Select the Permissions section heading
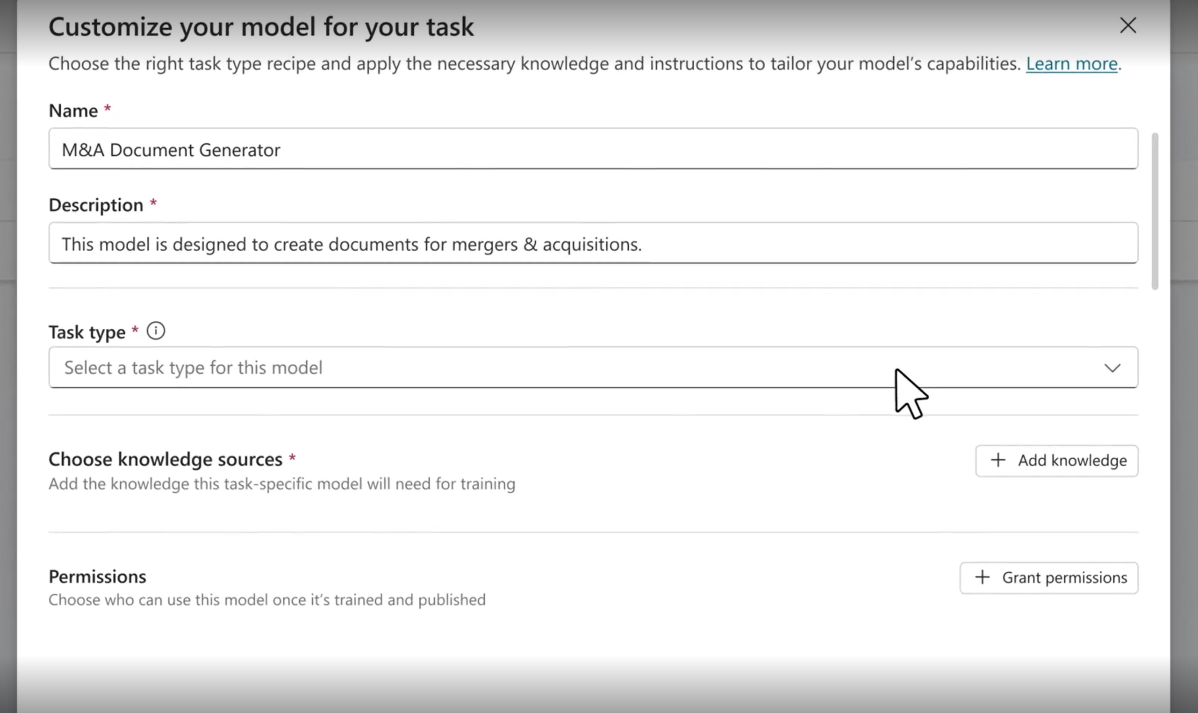 [x=97, y=576]
